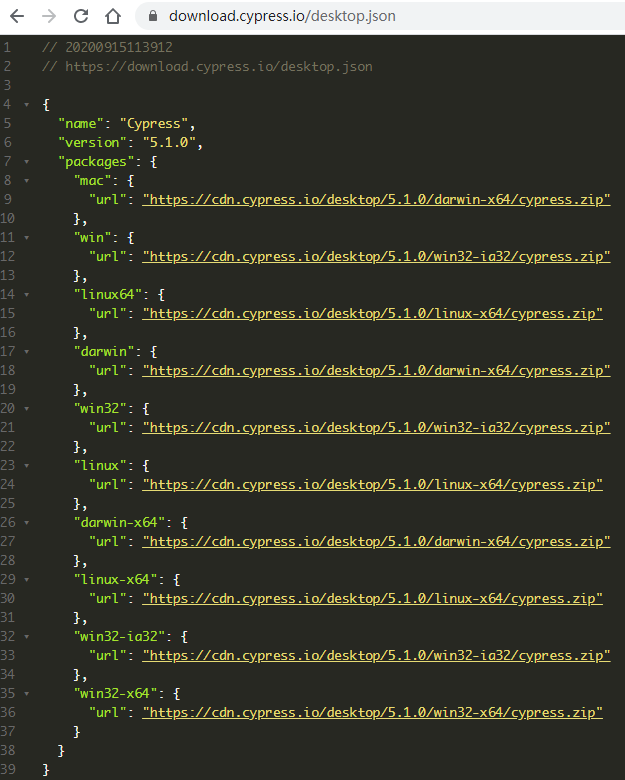Open the win win32-ia32 zip link on line 12

click(x=376, y=257)
